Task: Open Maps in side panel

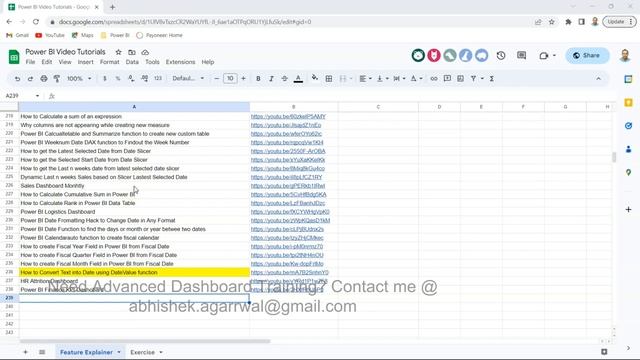Action: point(629,173)
